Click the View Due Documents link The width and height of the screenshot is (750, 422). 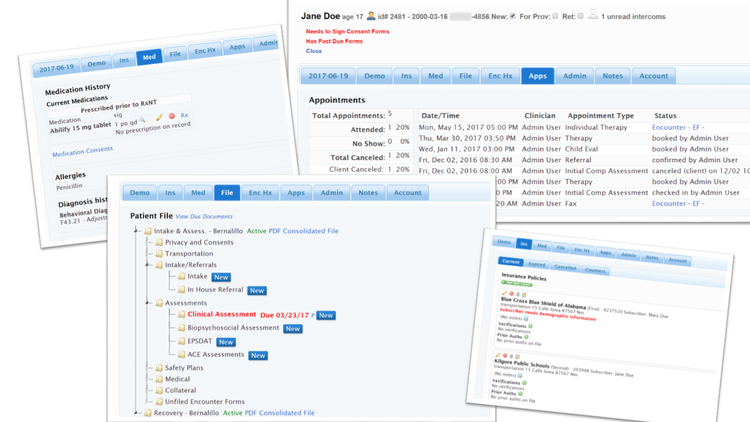pos(204,217)
